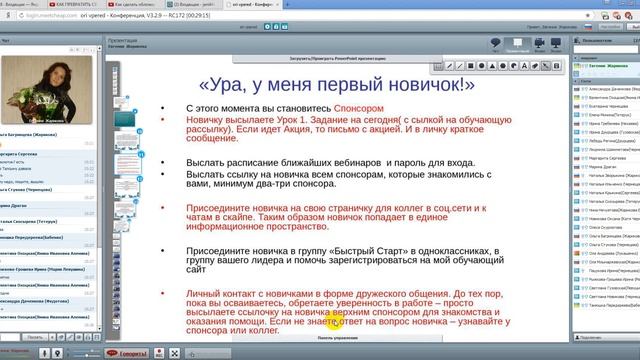The image size is (640, 360).
Task: Select the Presentation mode icon
Action: 518,44
